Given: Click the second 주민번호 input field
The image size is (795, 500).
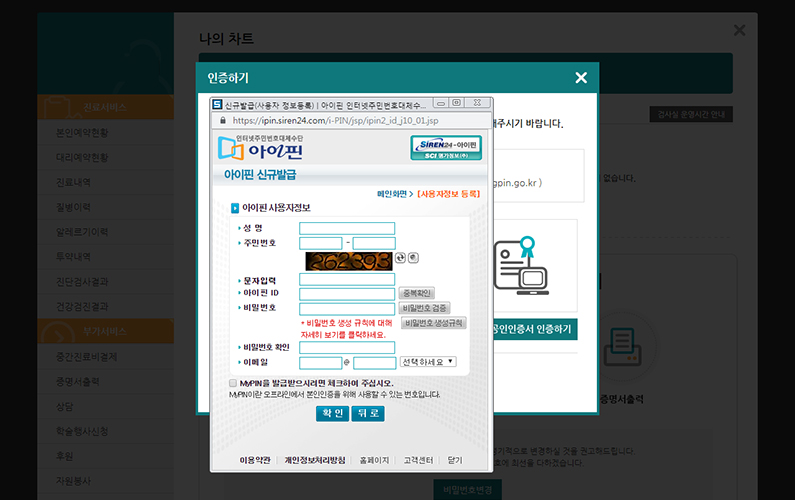Looking at the screenshot, I should tap(374, 243).
